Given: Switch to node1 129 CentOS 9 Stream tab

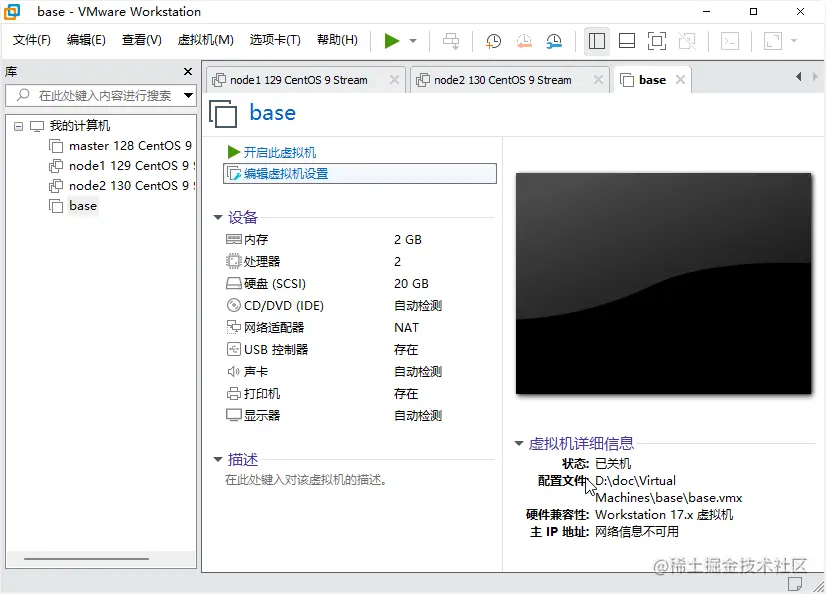Looking at the screenshot, I should point(298,80).
